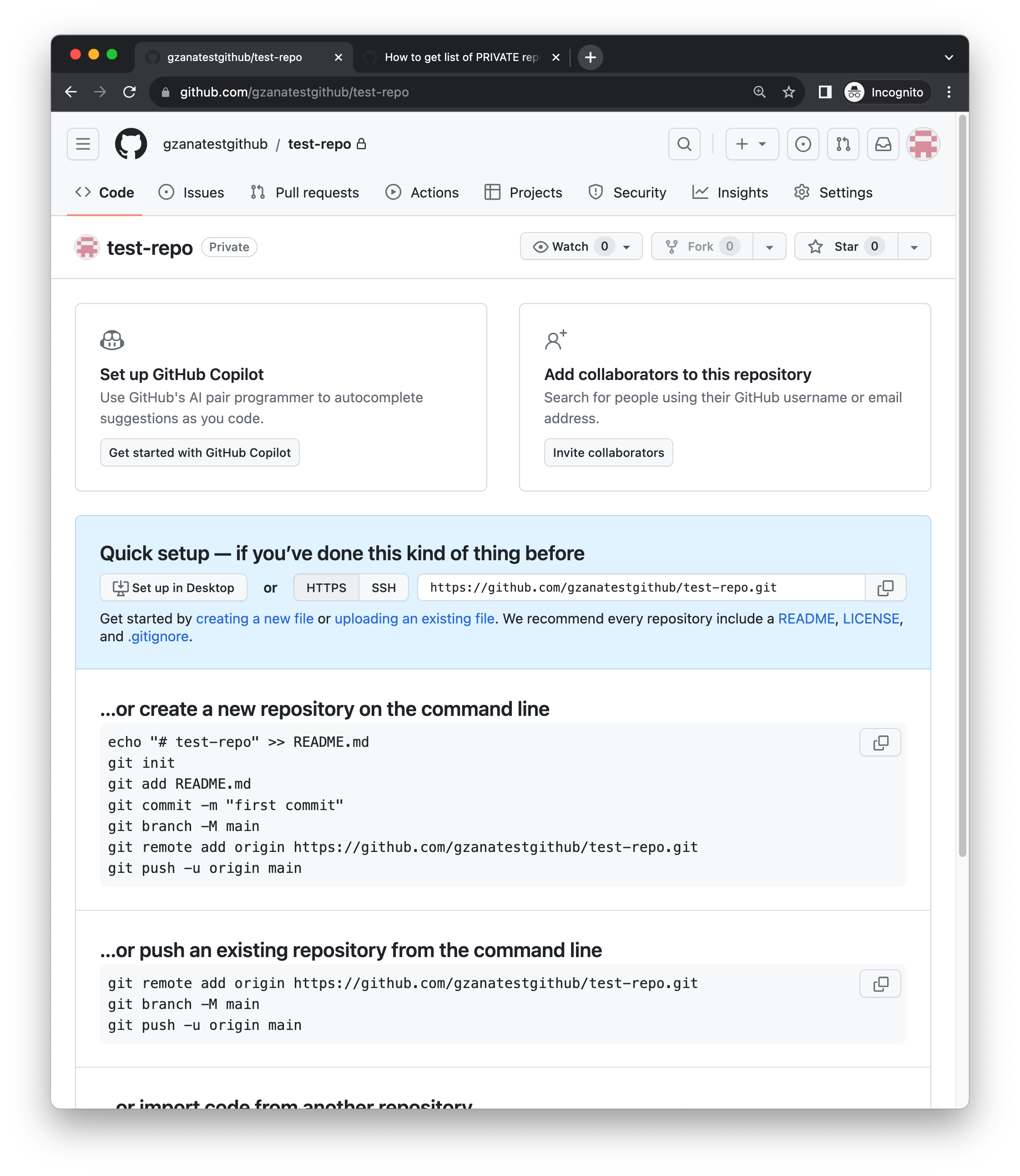Screen dimensions: 1020x1176
Task: Click the Private visibility badge
Action: click(229, 247)
